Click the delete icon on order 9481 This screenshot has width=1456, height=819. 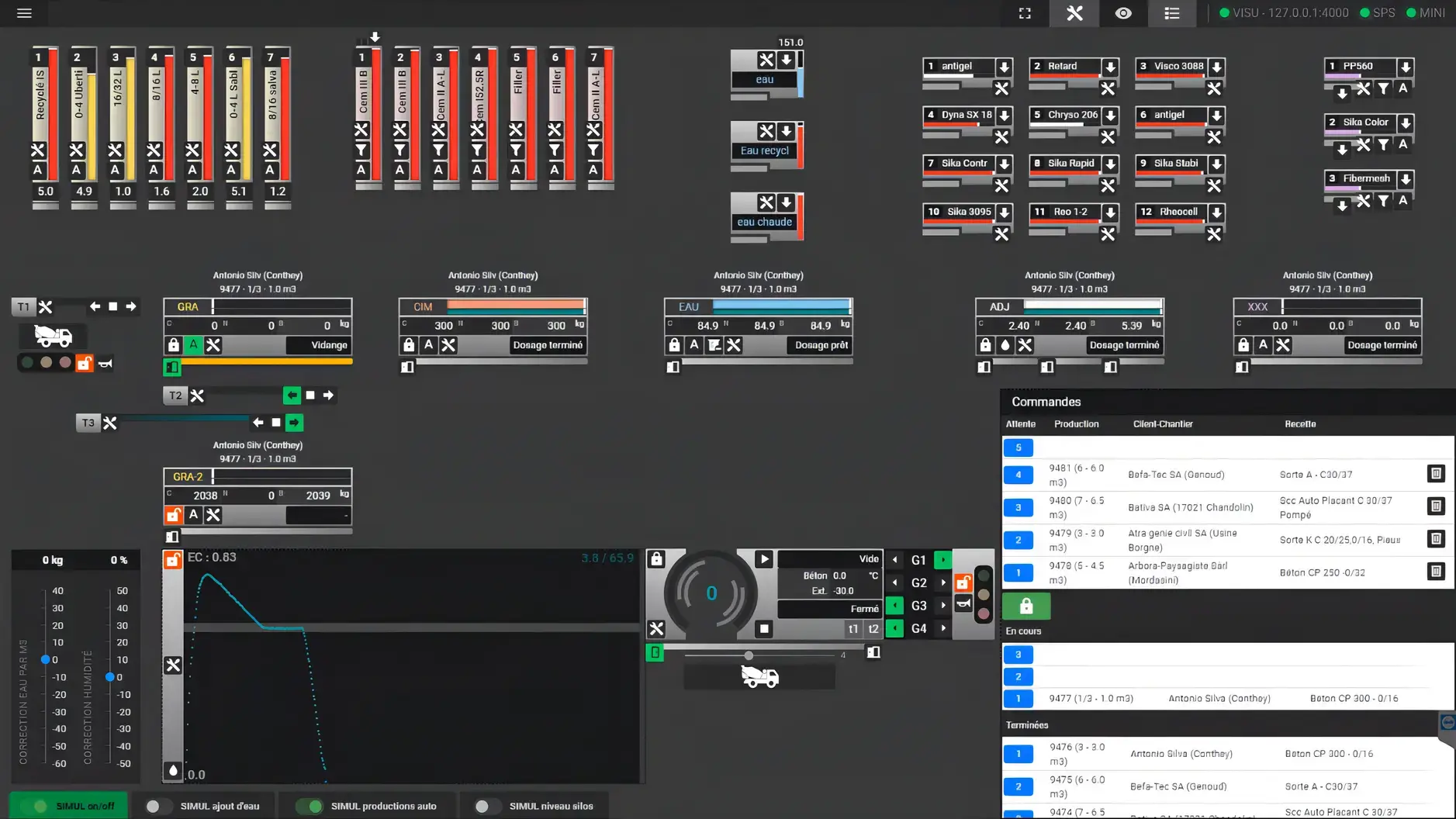(x=1436, y=474)
